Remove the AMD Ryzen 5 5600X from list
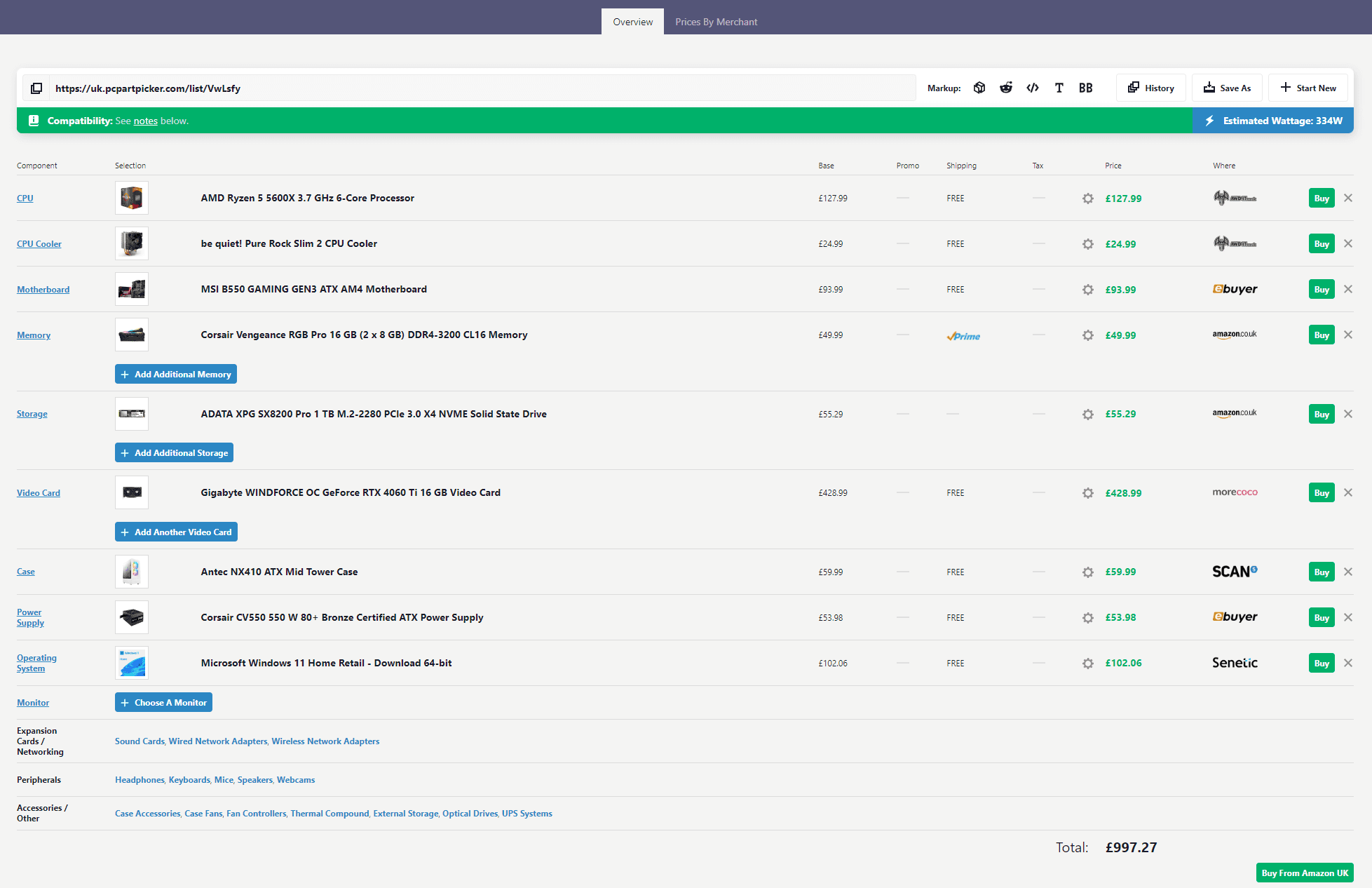 (x=1348, y=198)
